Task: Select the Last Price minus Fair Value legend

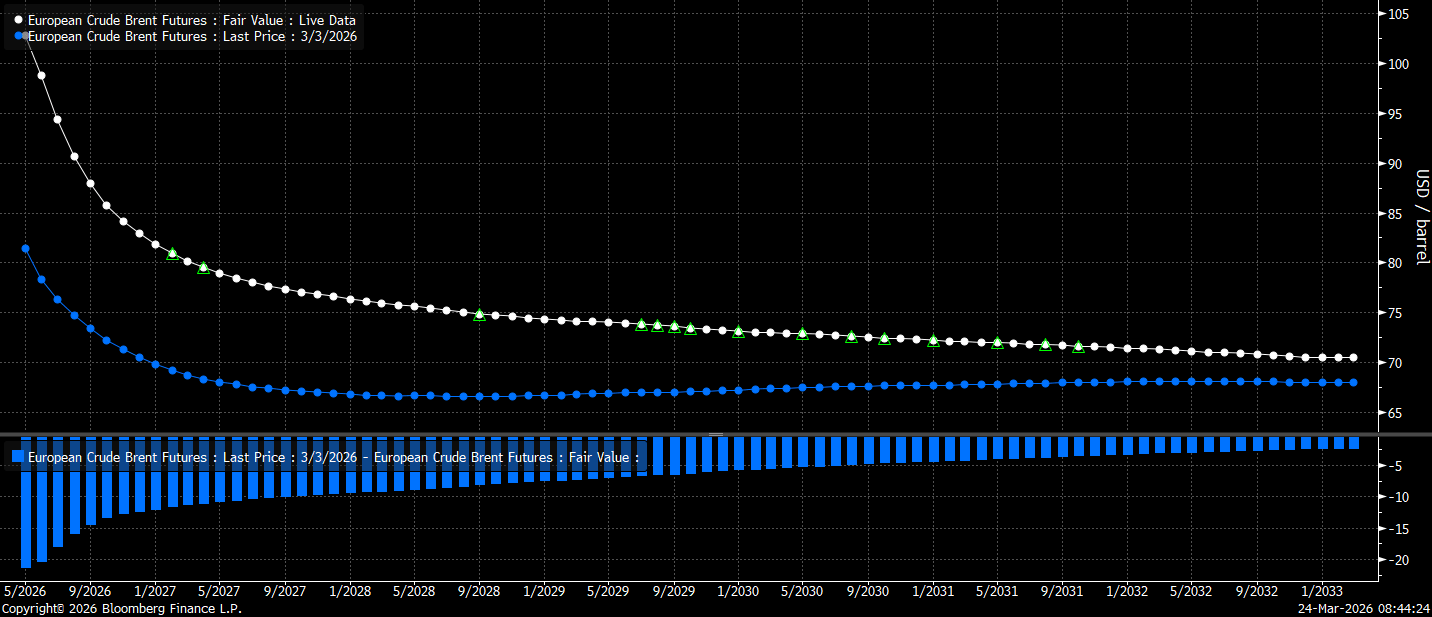Action: (x=333, y=457)
